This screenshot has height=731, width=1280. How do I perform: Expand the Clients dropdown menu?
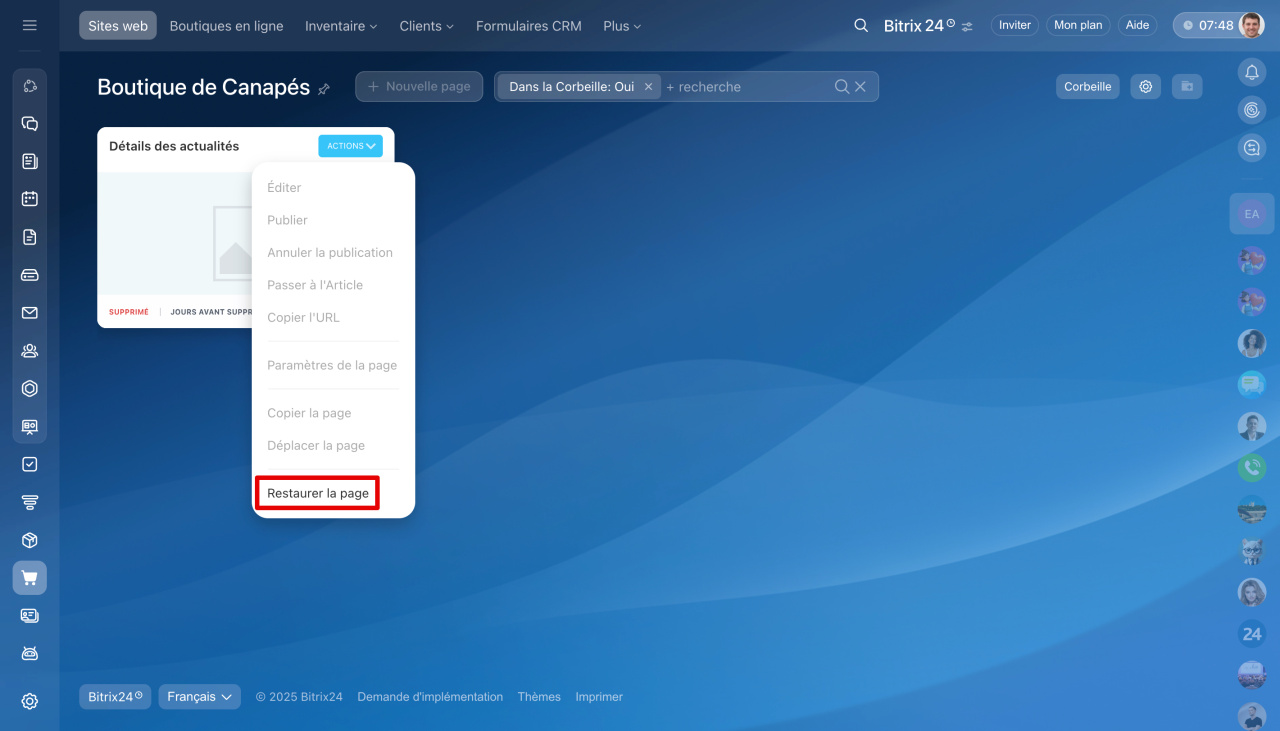[x=426, y=26]
